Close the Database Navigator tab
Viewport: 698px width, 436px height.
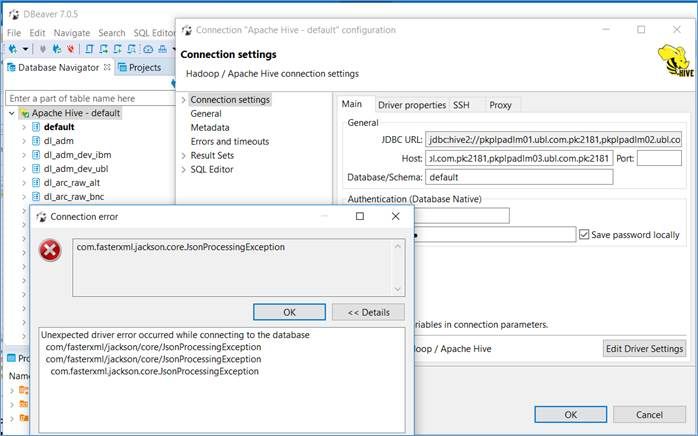pyautogui.click(x=107, y=67)
